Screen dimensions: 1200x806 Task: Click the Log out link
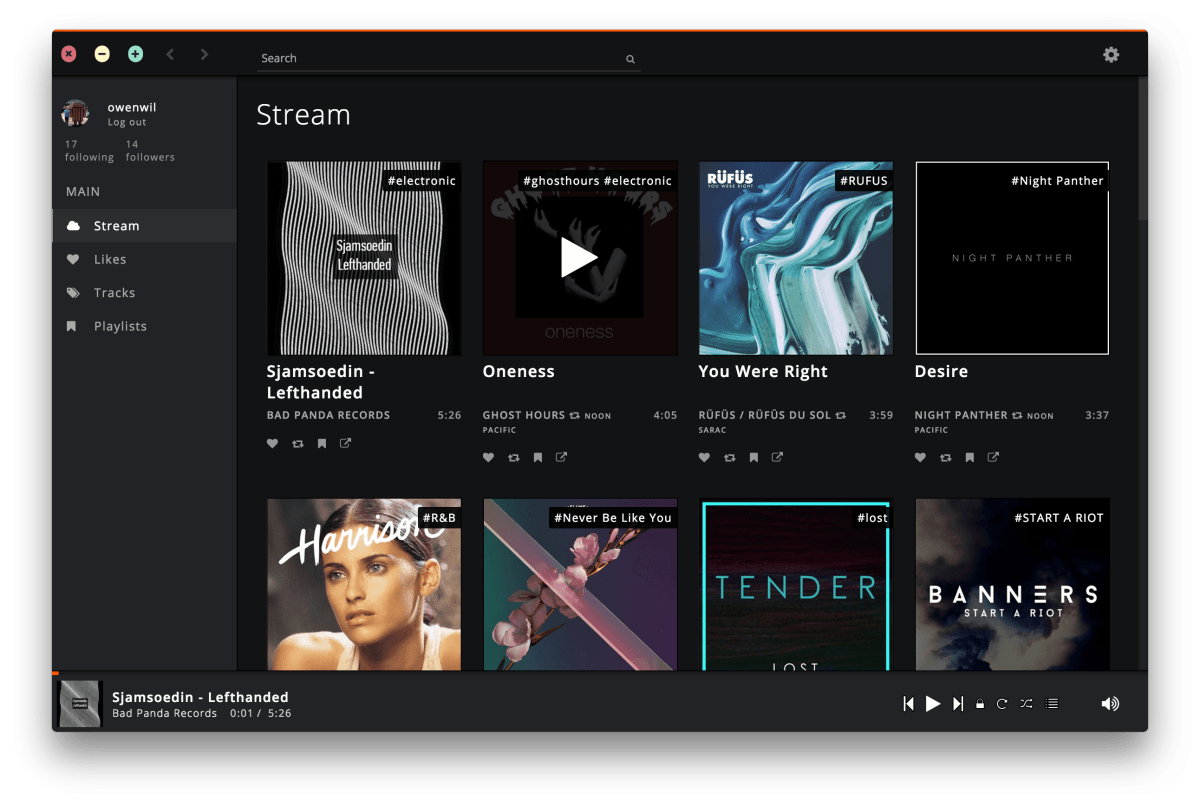tap(127, 121)
